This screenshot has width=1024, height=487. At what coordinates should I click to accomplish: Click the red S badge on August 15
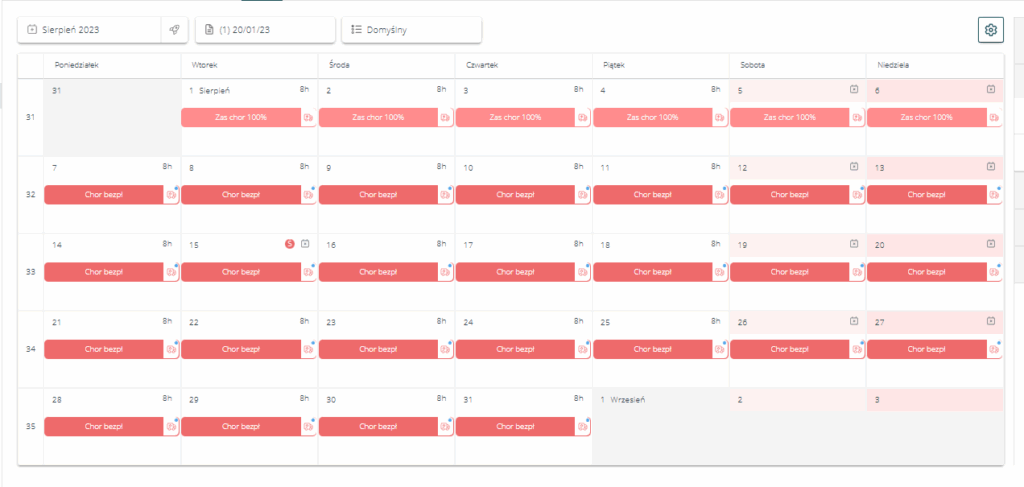tap(289, 244)
